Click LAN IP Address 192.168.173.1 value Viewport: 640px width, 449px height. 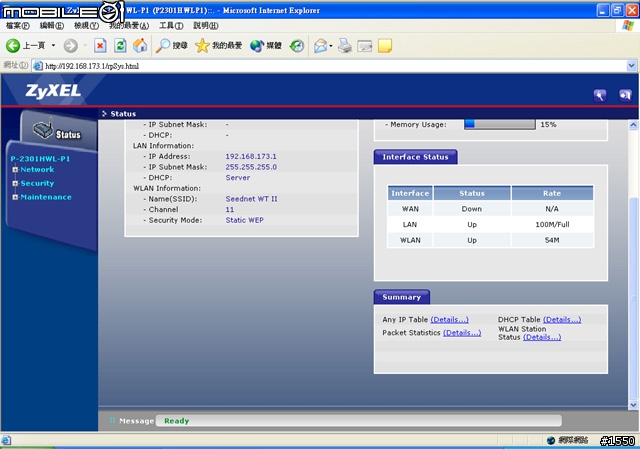[251, 156]
